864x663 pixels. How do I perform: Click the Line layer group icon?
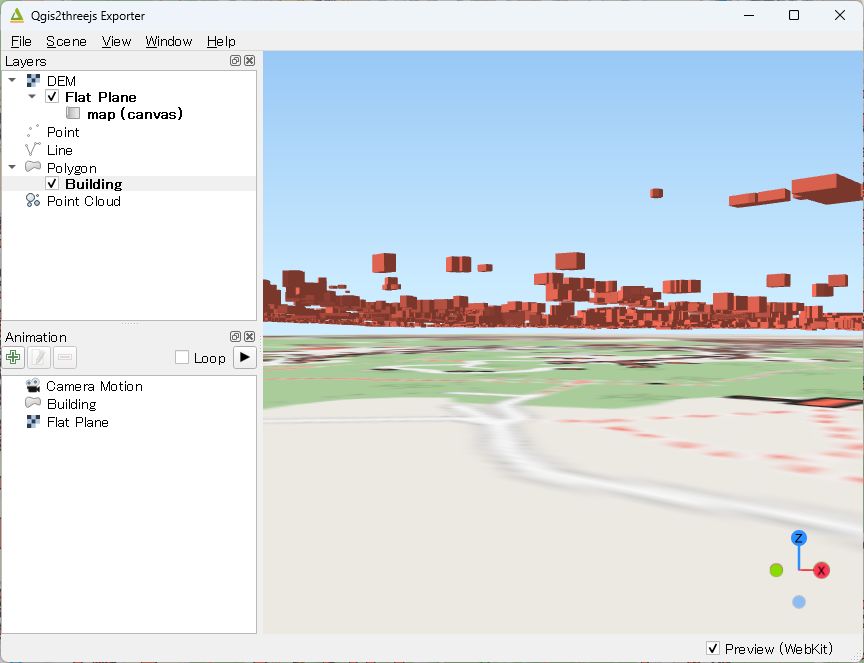coord(33,149)
